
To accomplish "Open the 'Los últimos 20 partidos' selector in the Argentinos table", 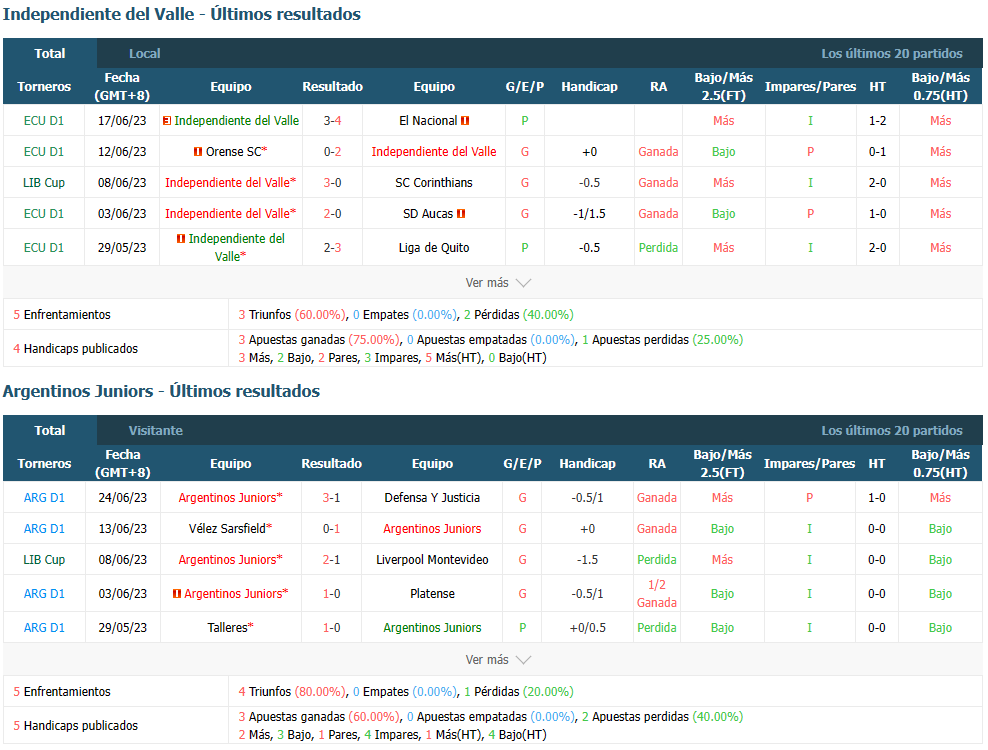I will click(892, 430).
